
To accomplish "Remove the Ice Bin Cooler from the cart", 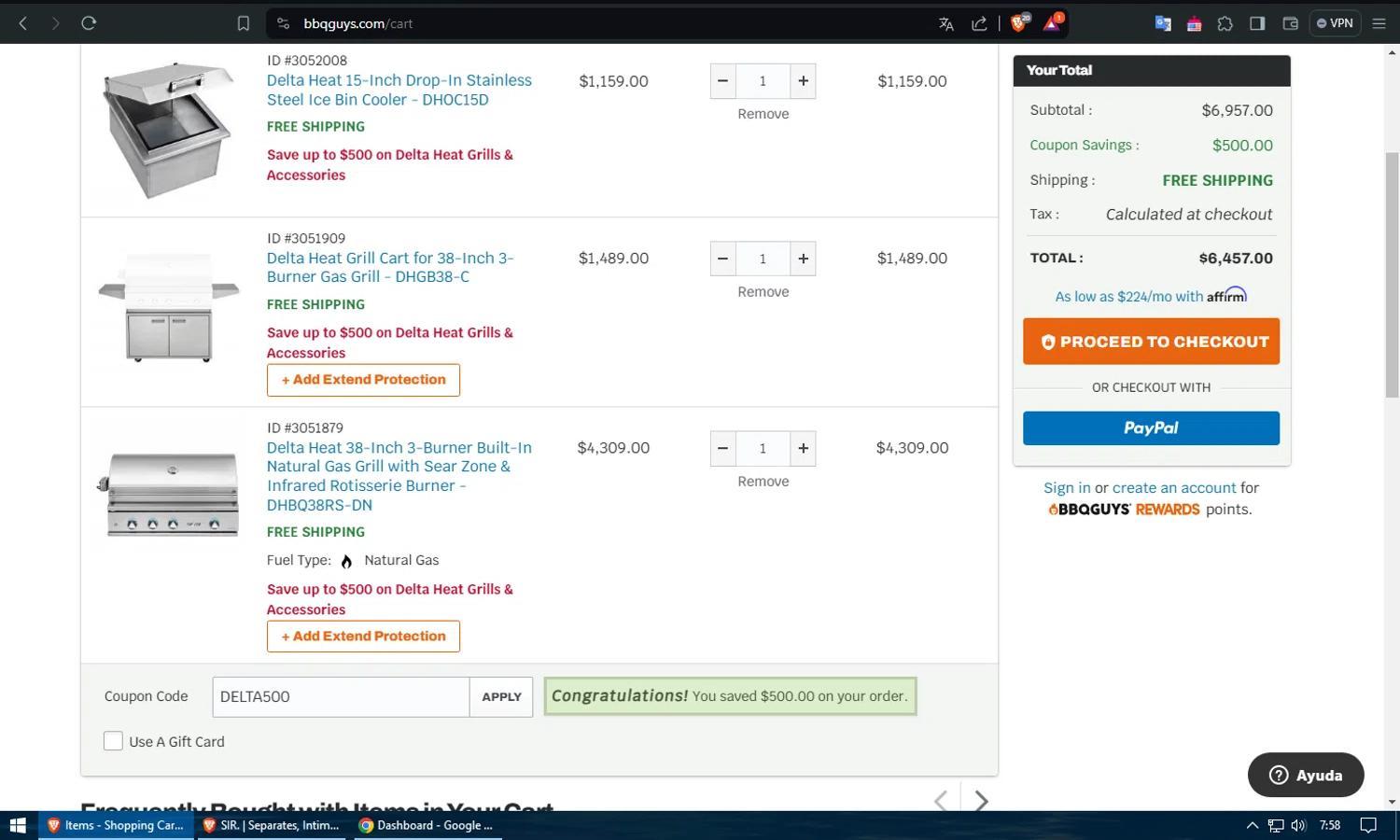I will [x=763, y=114].
